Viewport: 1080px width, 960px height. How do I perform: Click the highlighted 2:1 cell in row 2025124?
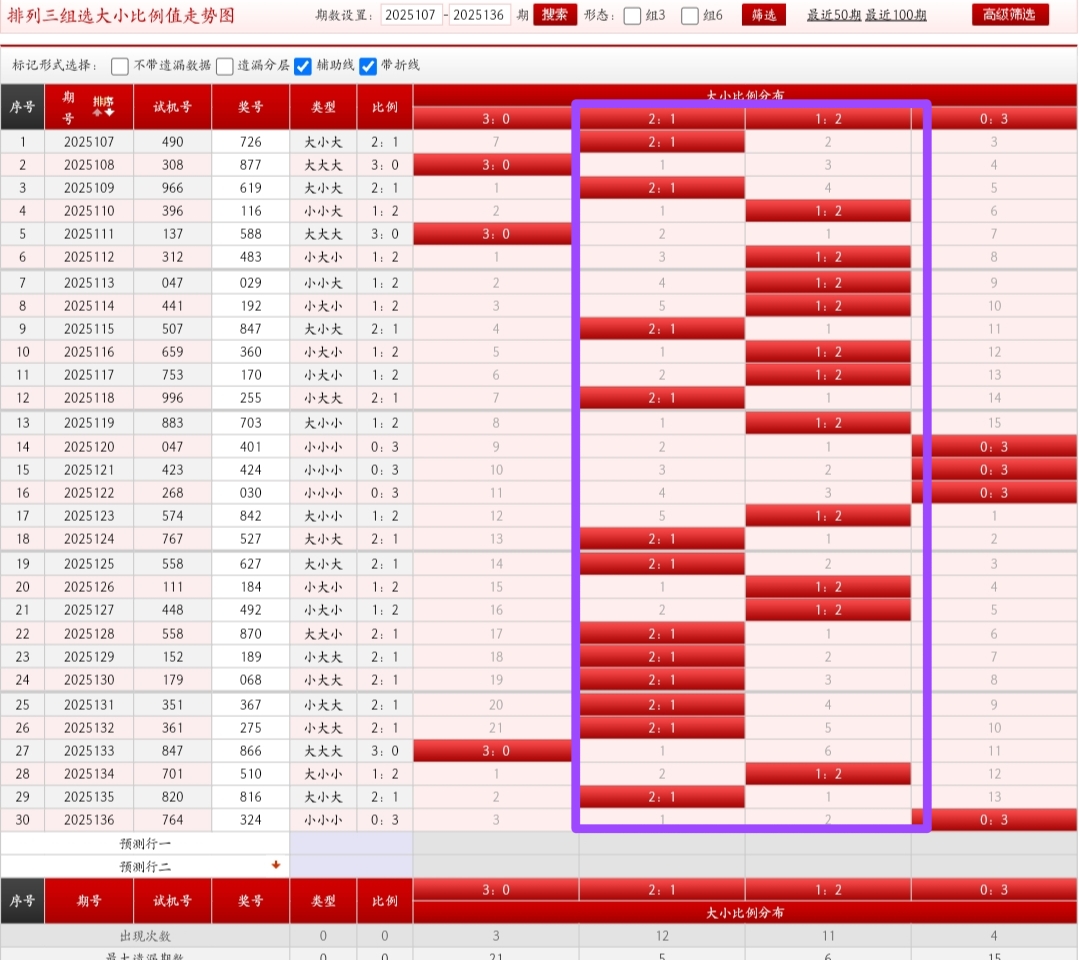point(662,539)
